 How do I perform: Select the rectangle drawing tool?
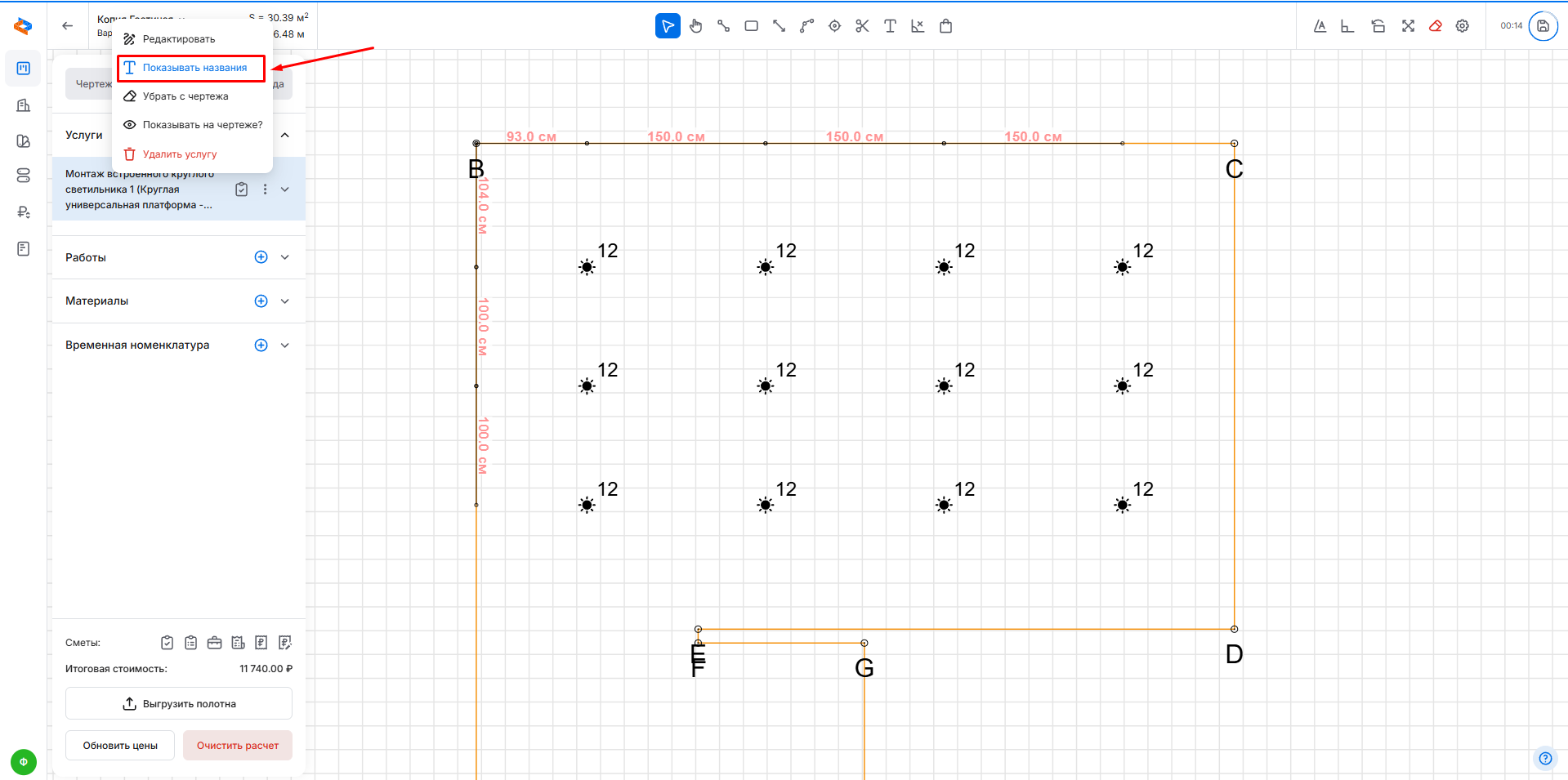pos(751,26)
